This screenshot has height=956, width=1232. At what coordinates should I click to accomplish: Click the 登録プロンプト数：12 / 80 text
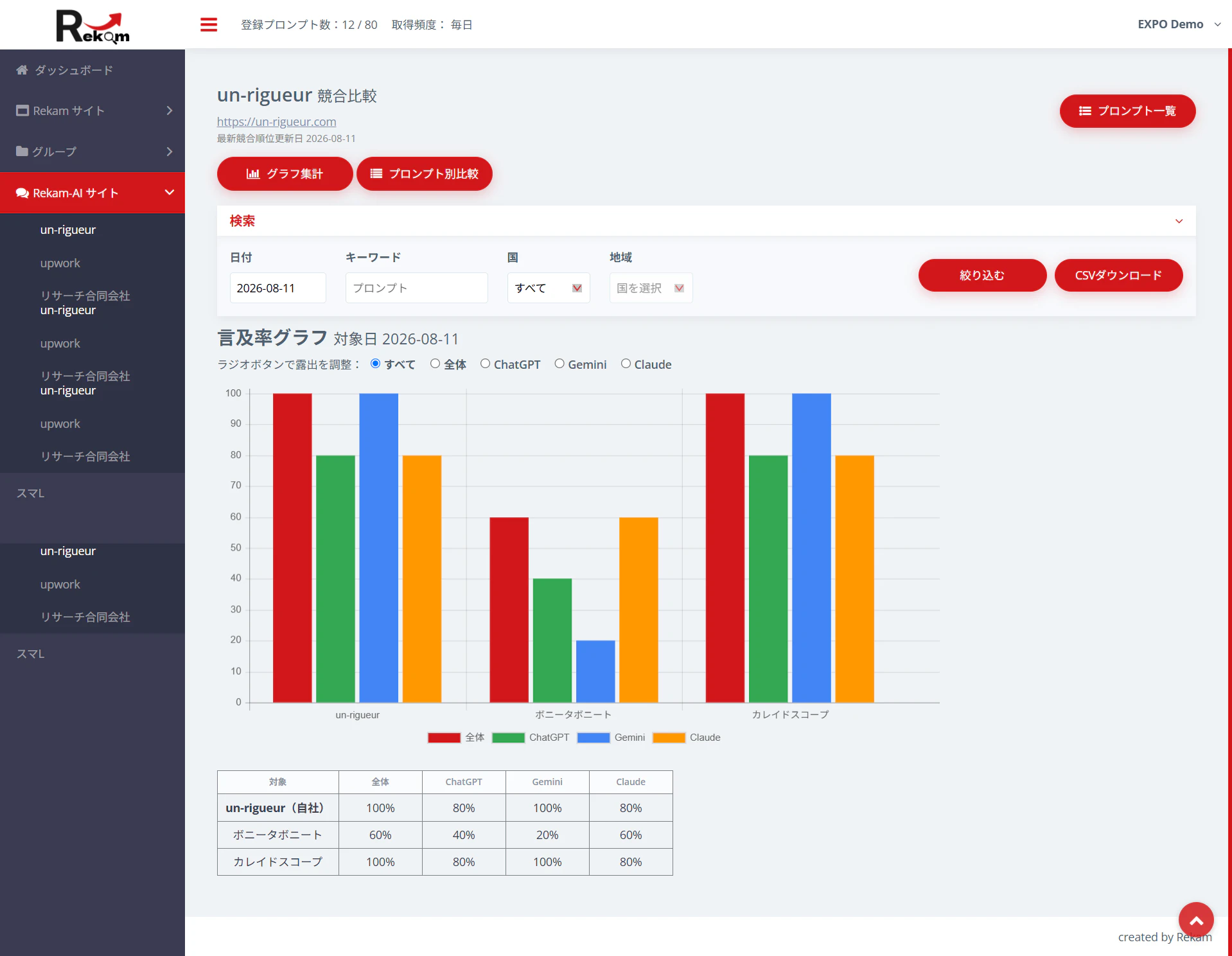click(309, 24)
